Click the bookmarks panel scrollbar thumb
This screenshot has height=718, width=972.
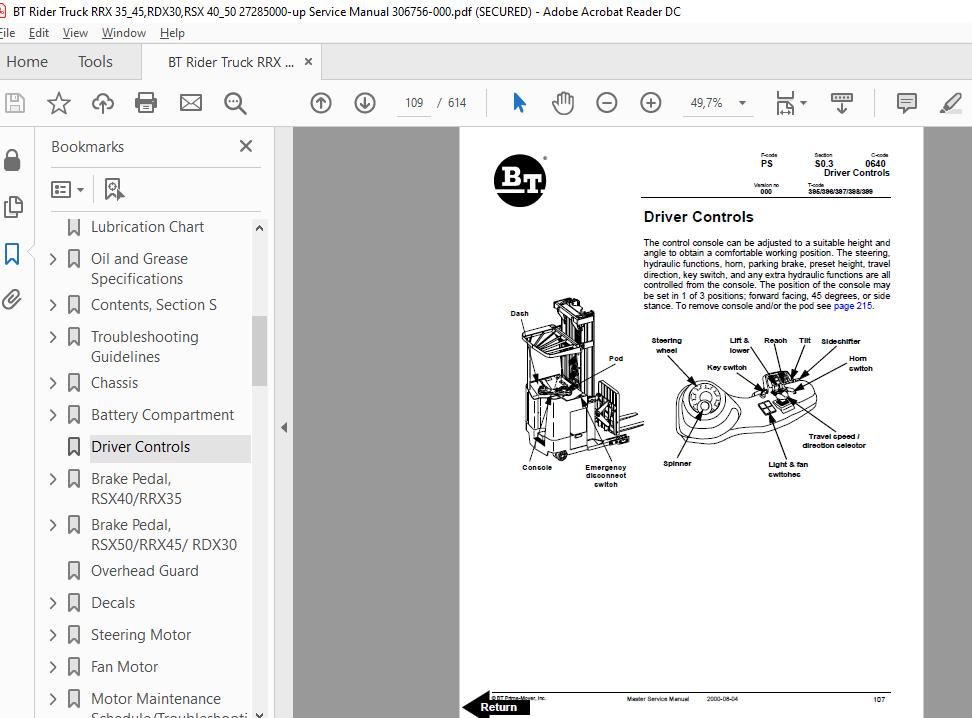click(x=259, y=351)
